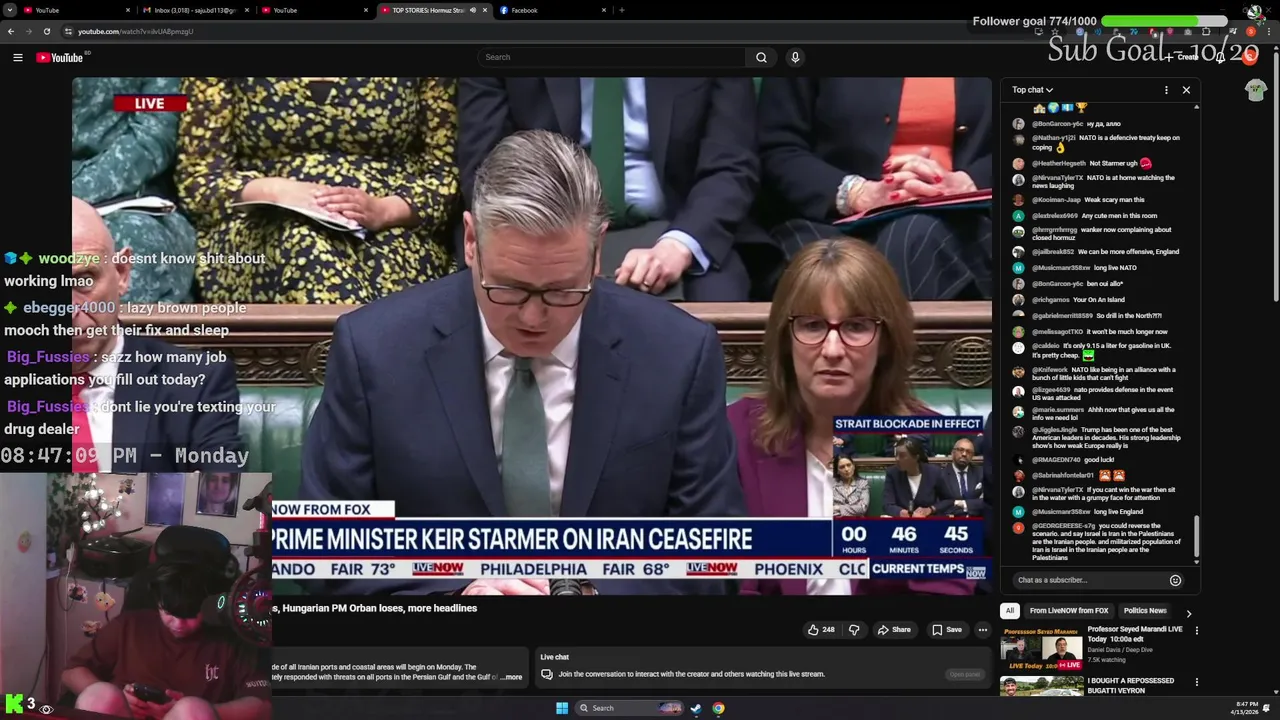Open Professor Seyed Marandi LIVE thumbnail

(x=1042, y=648)
